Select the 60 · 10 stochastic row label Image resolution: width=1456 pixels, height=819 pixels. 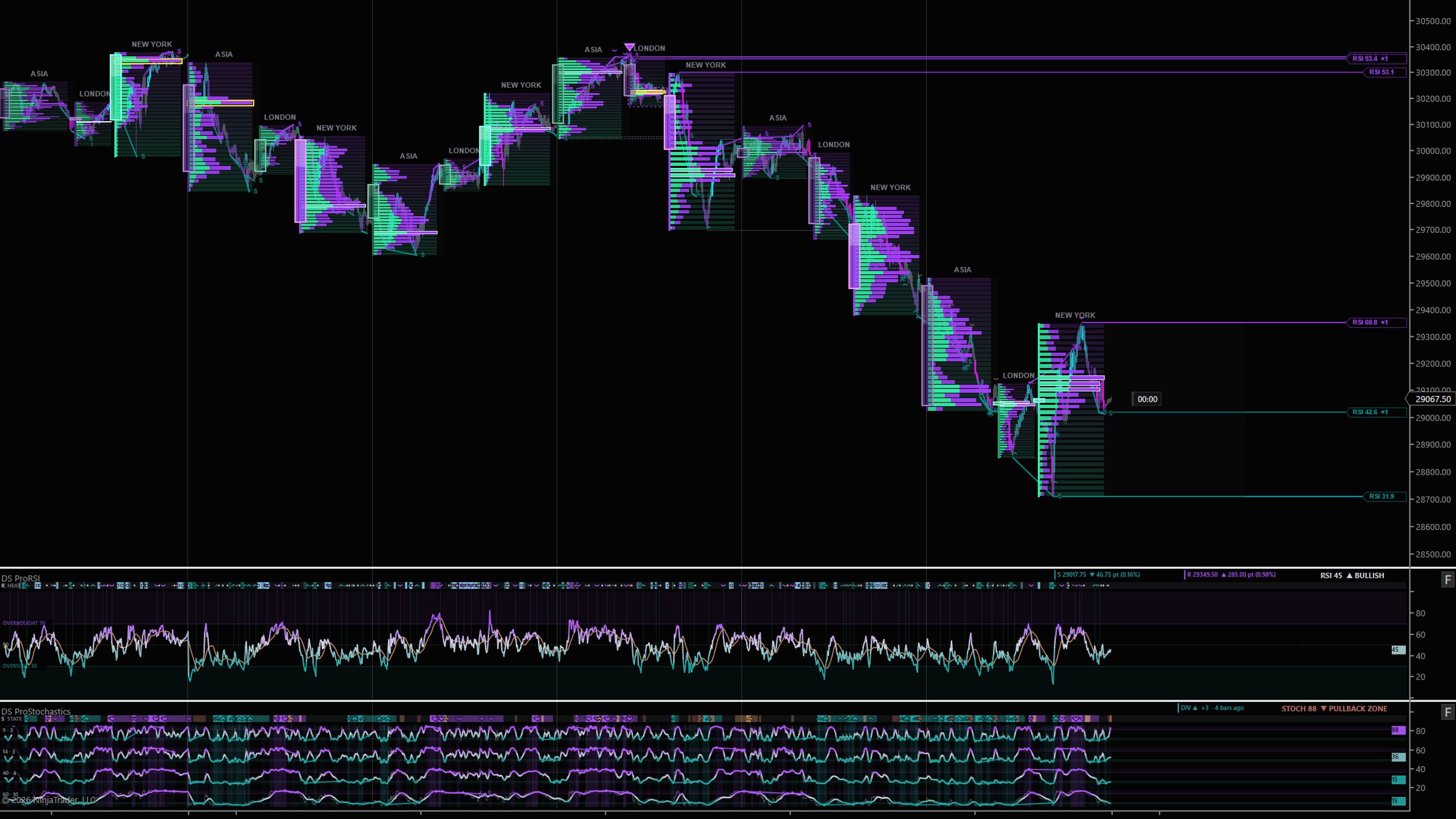pyautogui.click(x=10, y=795)
